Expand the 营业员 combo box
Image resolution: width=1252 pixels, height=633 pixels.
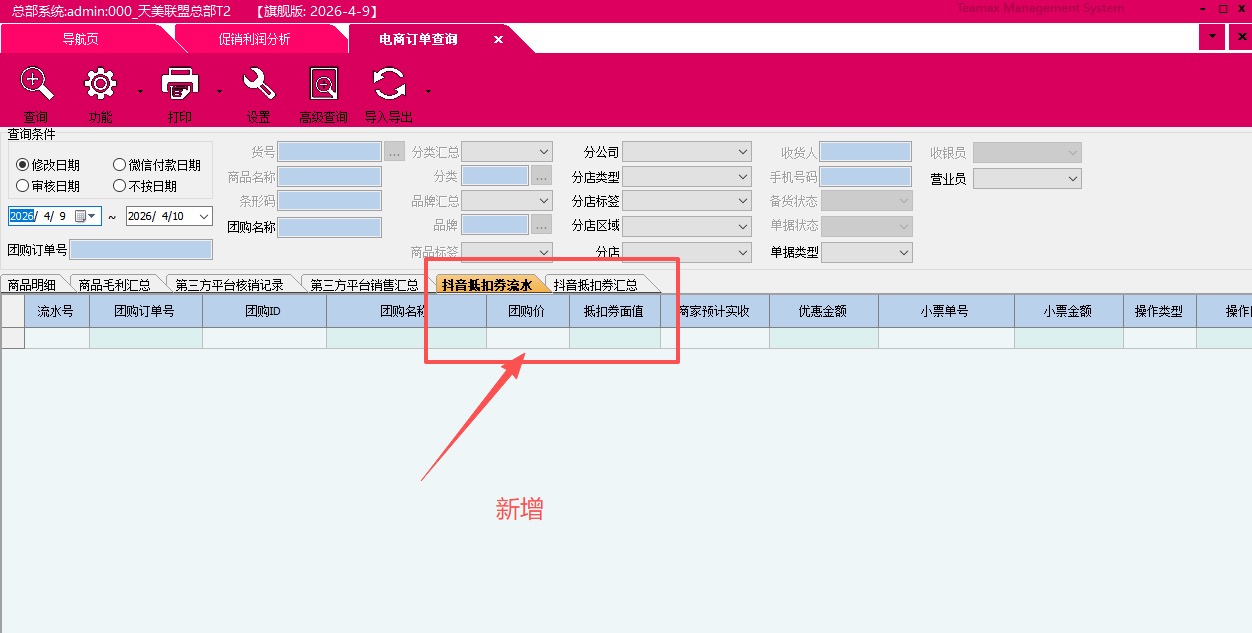tap(1073, 179)
